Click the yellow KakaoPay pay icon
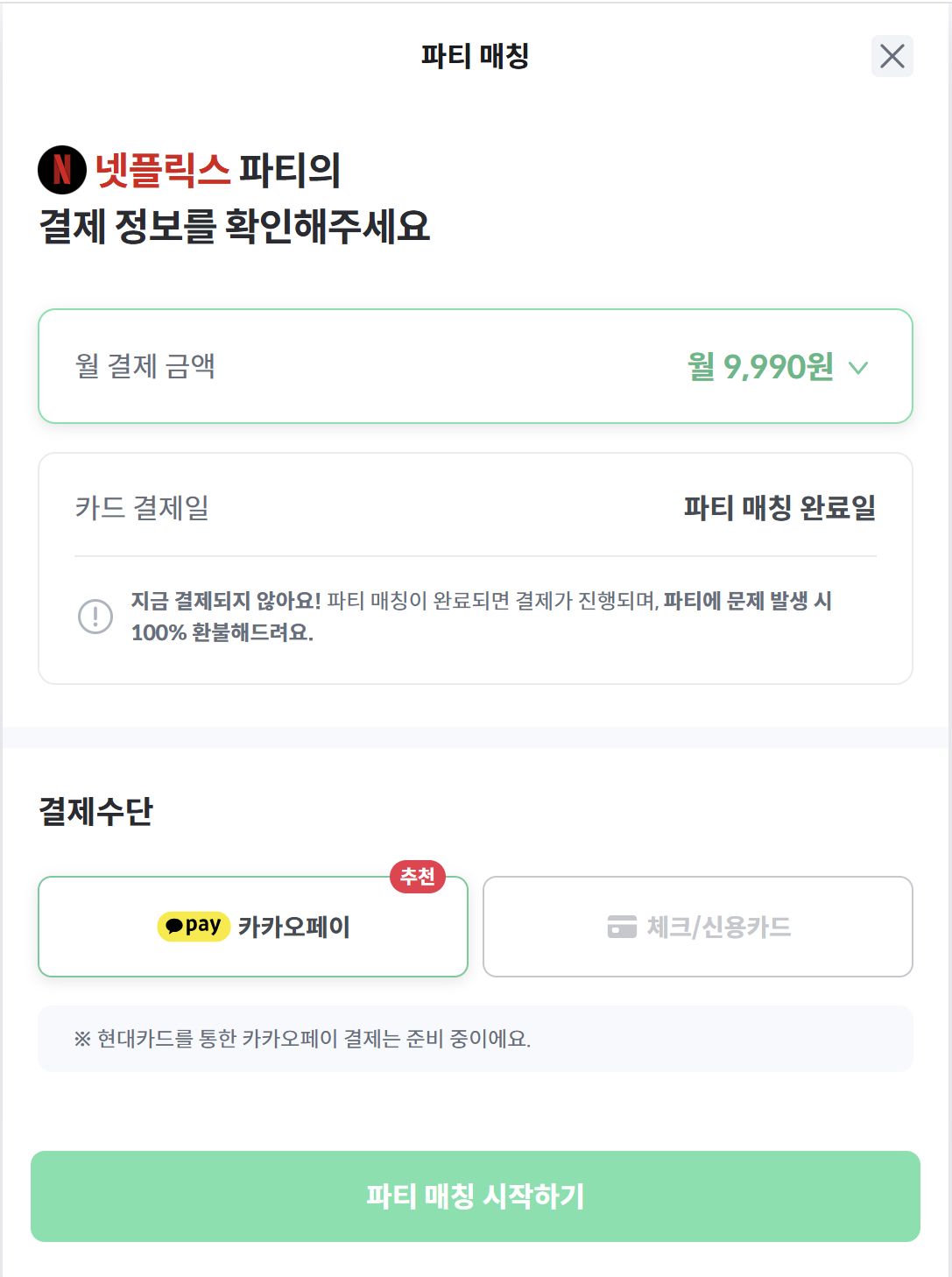The width and height of the screenshot is (952, 1277). point(194,926)
